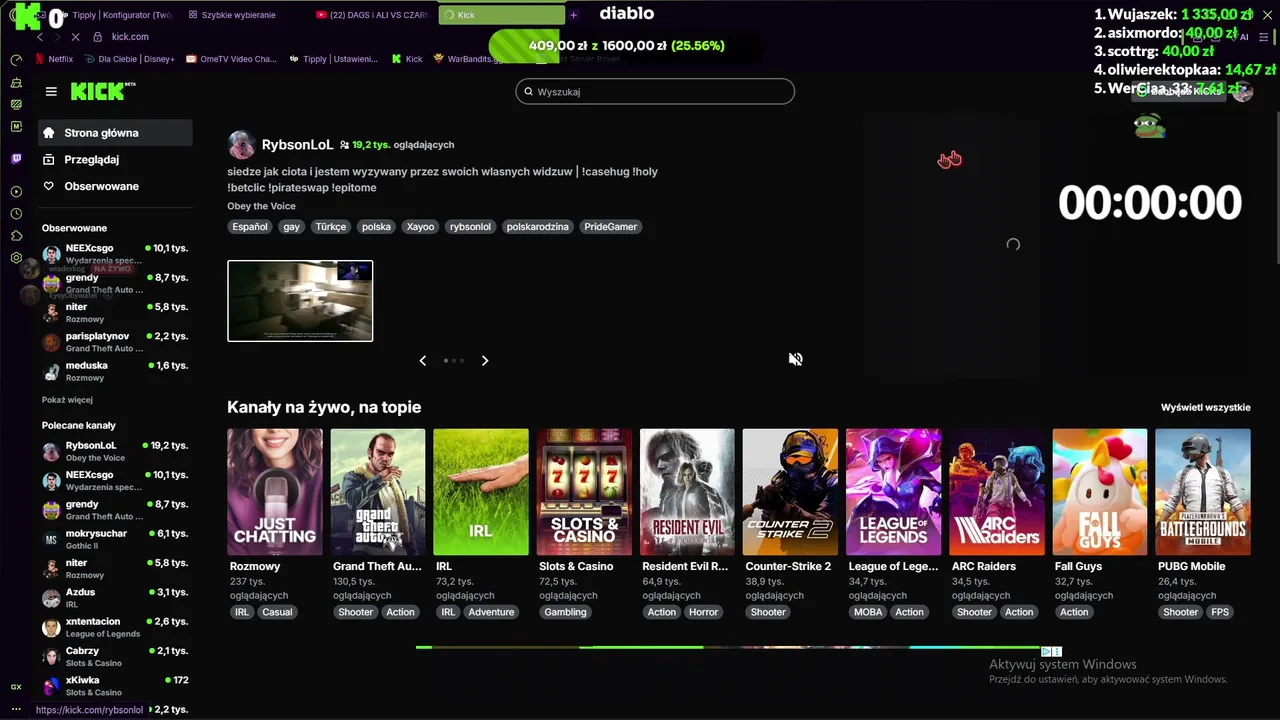This screenshot has height=720, width=1280.
Task: Click the Xayoo tag
Action: tap(420, 227)
